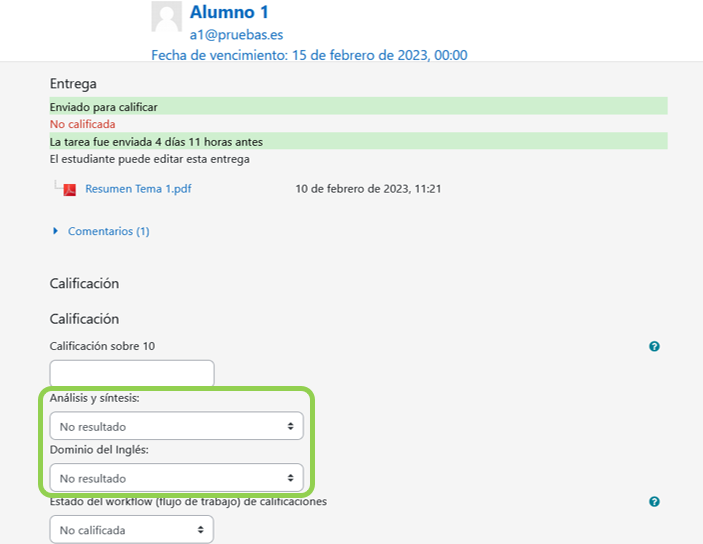The width and height of the screenshot is (703, 544).
Task: Click the Fecha de vencimiento due date link
Action: click(x=309, y=55)
